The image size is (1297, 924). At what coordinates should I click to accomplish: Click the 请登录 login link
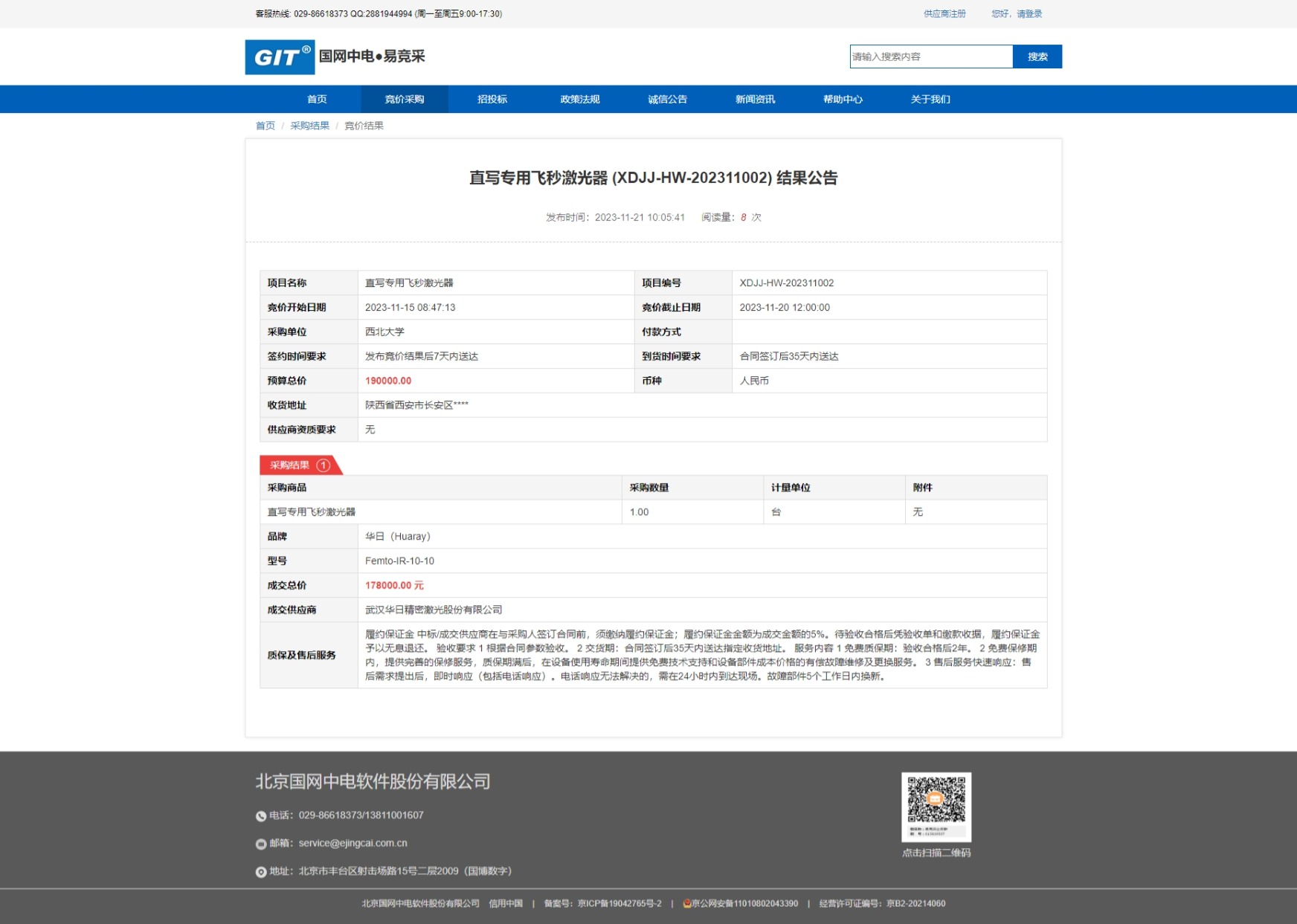click(x=1029, y=14)
